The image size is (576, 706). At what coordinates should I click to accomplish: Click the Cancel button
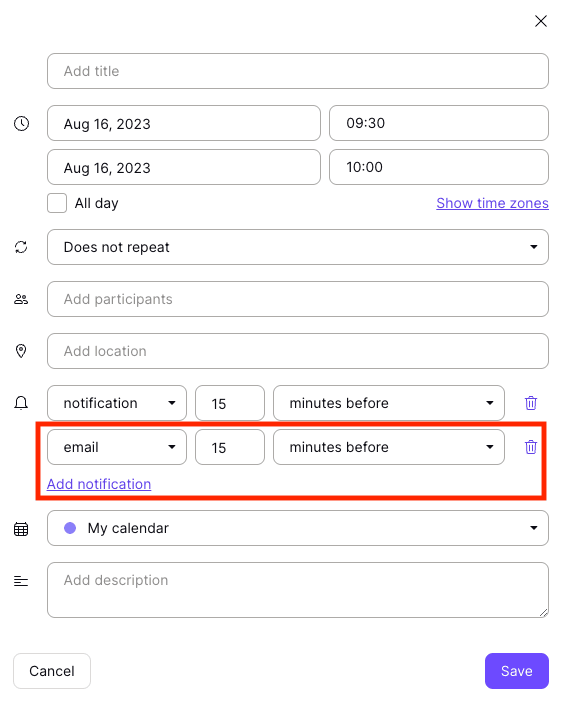coord(52,671)
